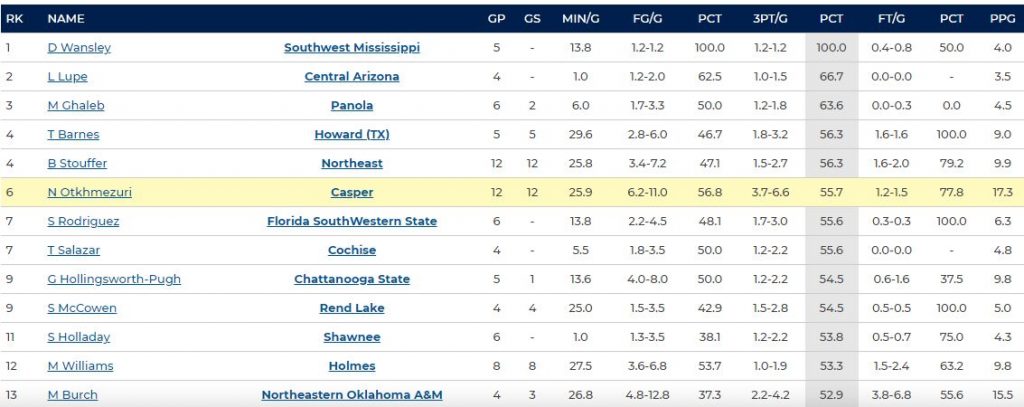Open M Burch player profile
The width and height of the screenshot is (1024, 407).
click(73, 396)
